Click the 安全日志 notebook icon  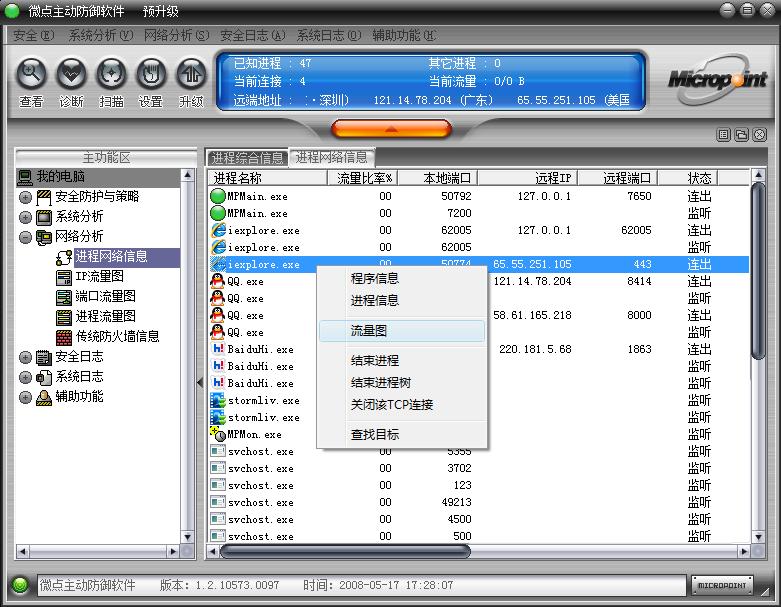click(44, 358)
